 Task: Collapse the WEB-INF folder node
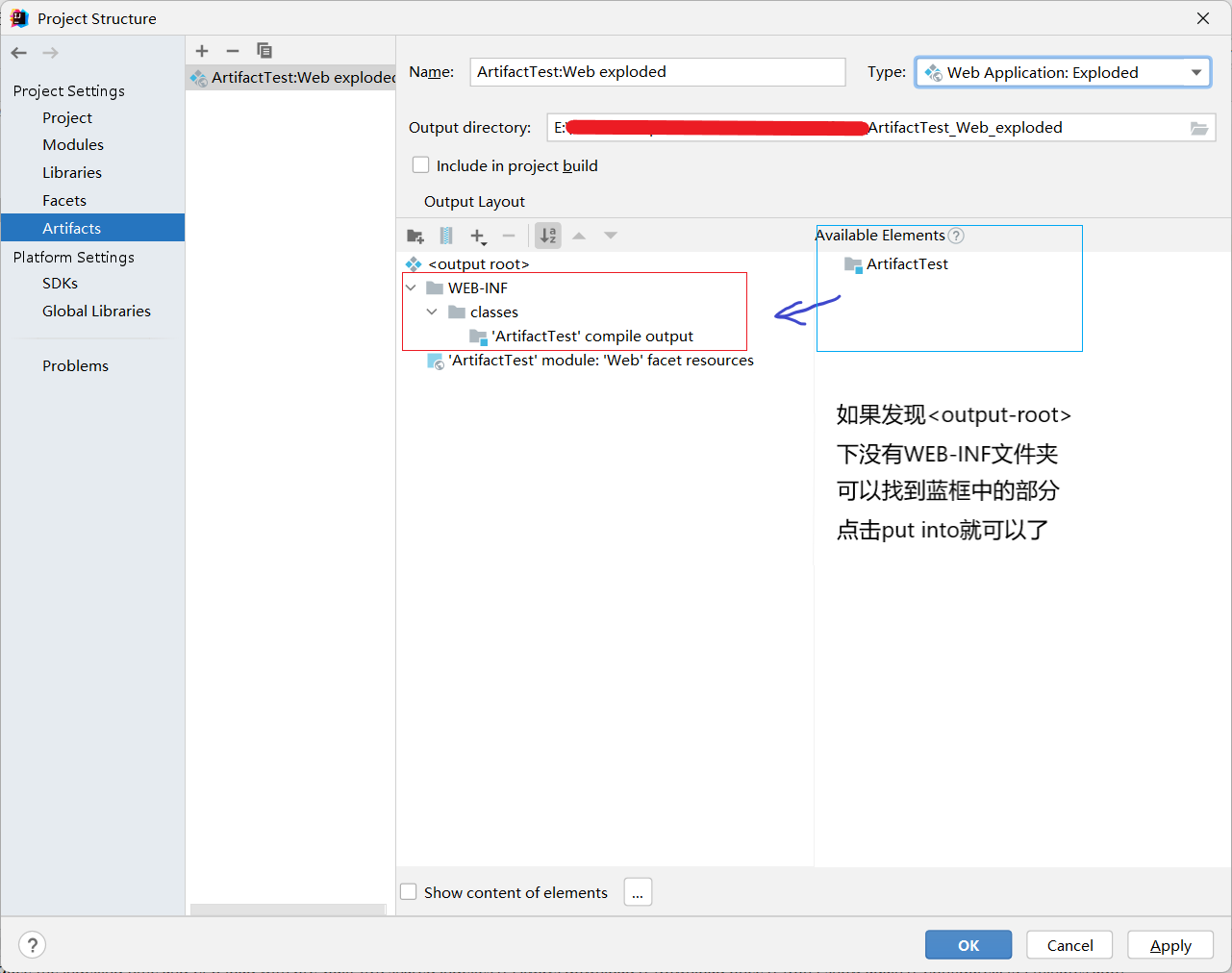click(x=411, y=287)
